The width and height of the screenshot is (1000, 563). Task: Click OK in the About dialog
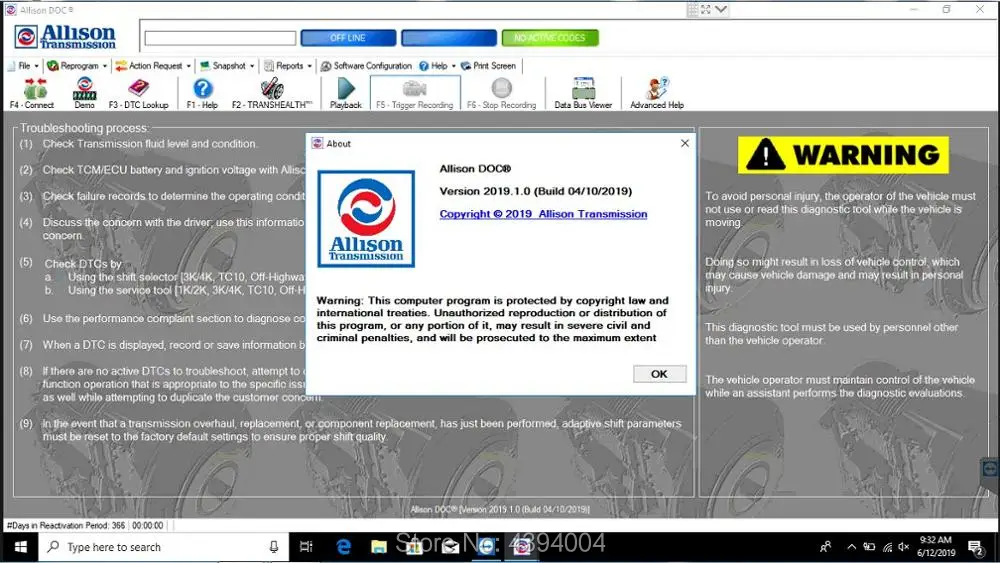point(659,374)
